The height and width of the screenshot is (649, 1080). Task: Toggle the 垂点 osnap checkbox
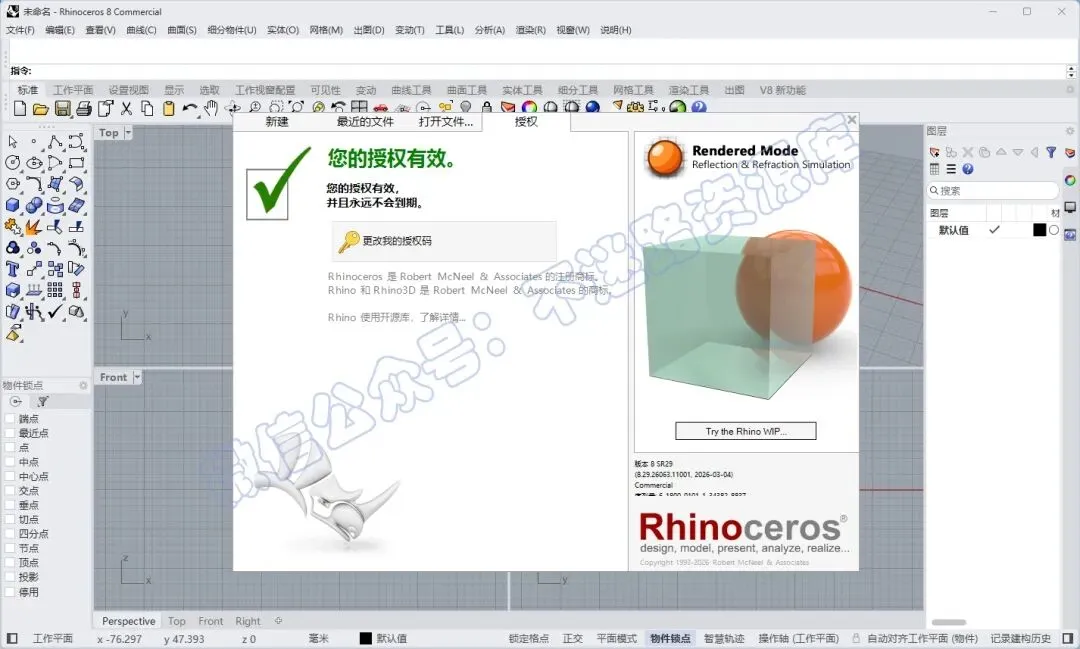click(x=10, y=506)
